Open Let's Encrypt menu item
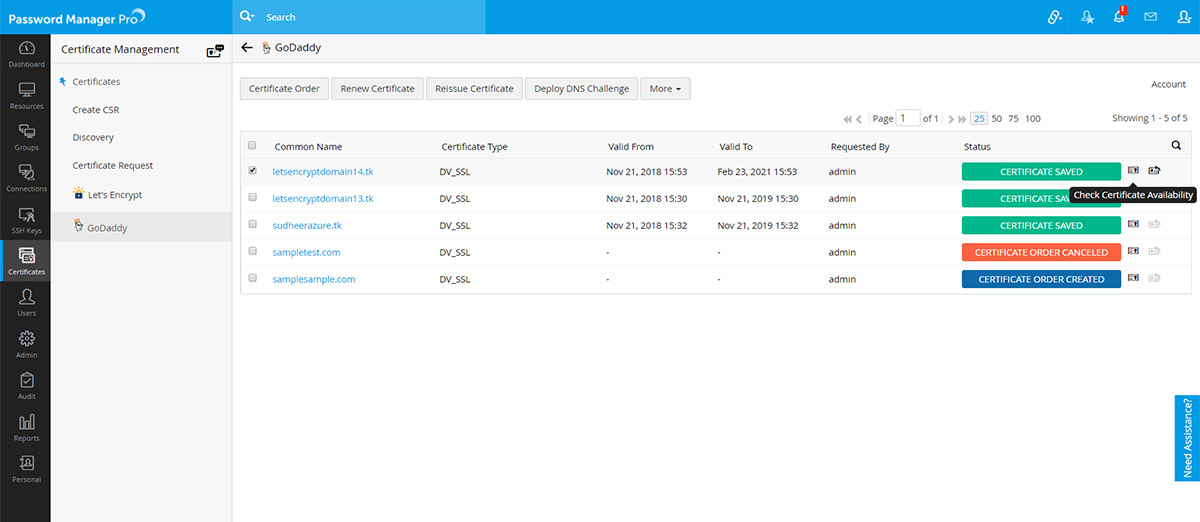 [115, 195]
